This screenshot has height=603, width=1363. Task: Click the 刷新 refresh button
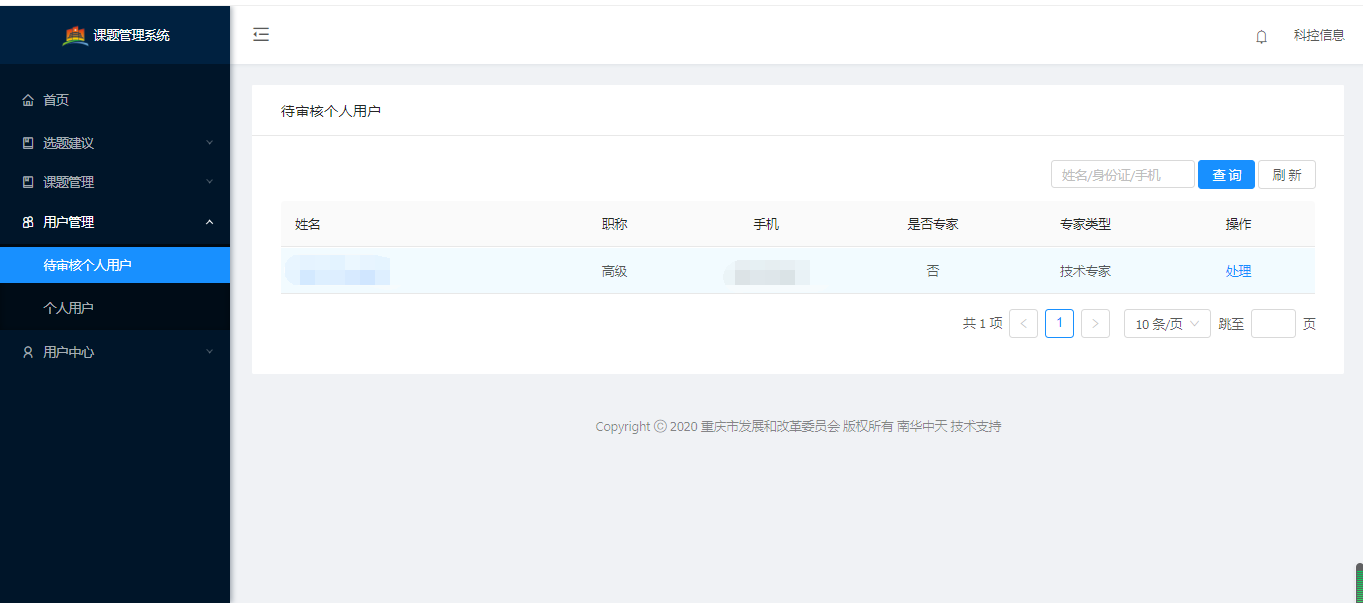pyautogui.click(x=1287, y=174)
